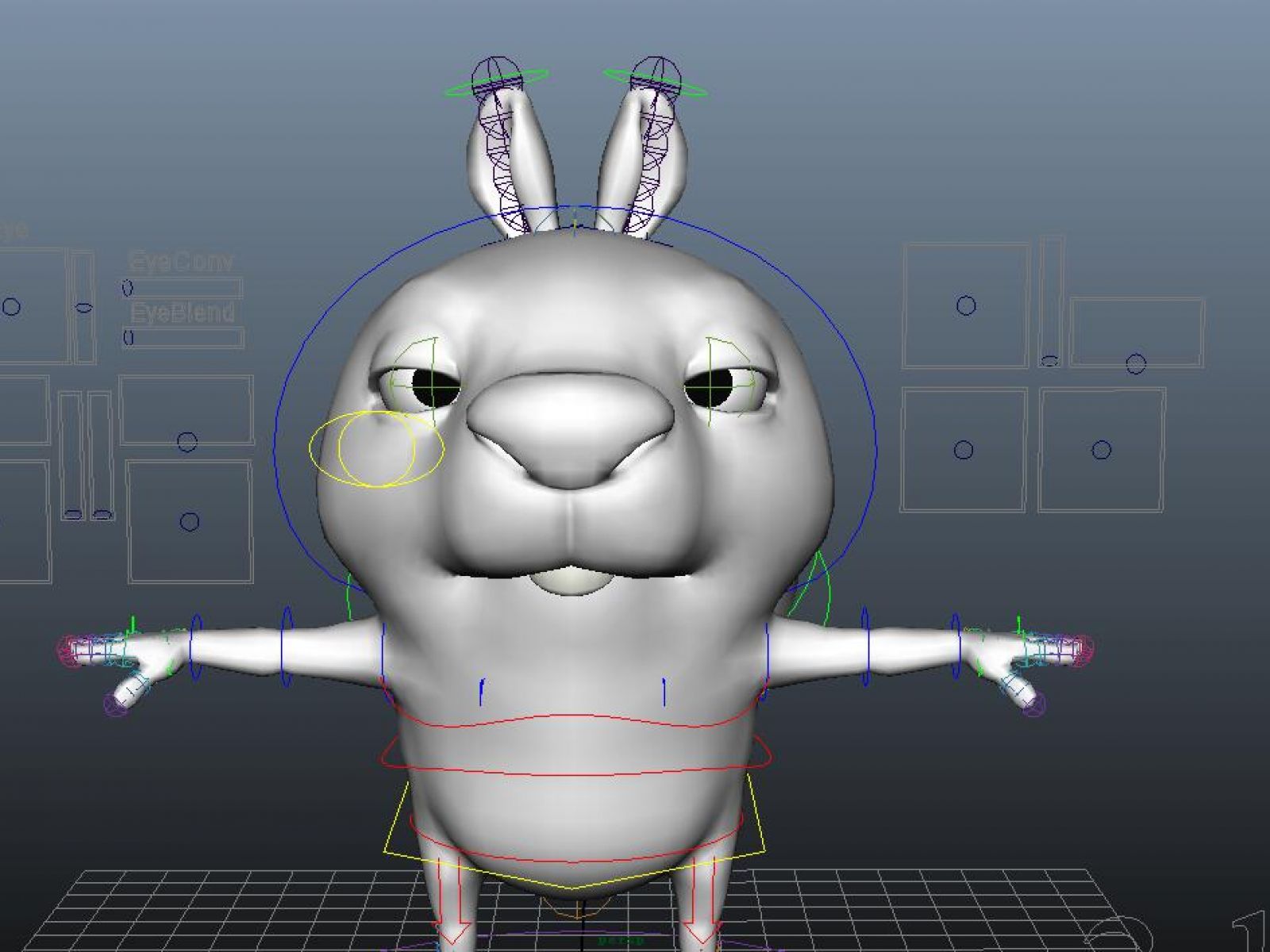Select circle handle in lowest box under EyeBlend
1270x952 pixels.
[189, 521]
